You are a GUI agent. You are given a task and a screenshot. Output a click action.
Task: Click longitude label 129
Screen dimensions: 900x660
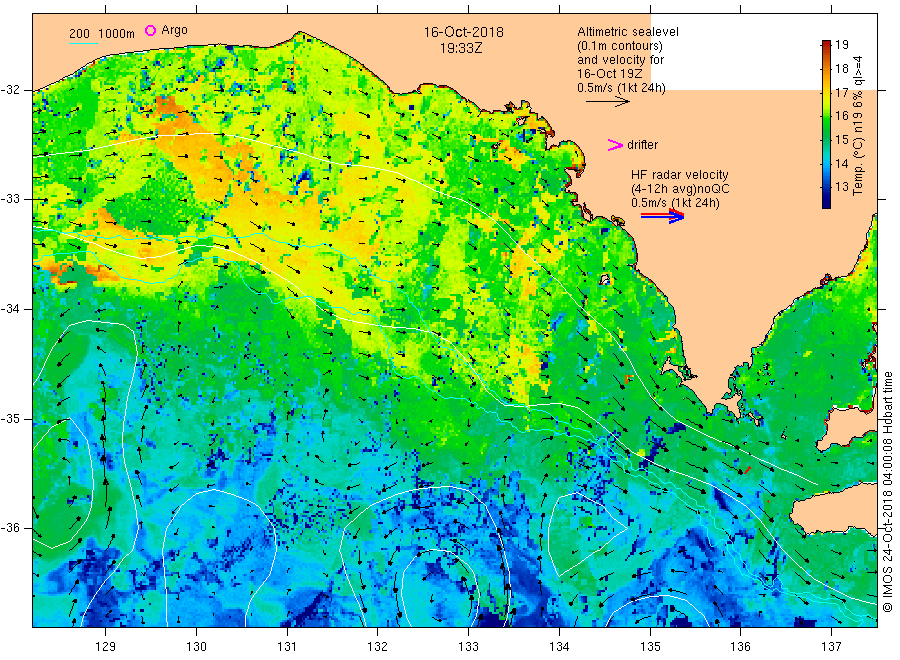coord(106,647)
